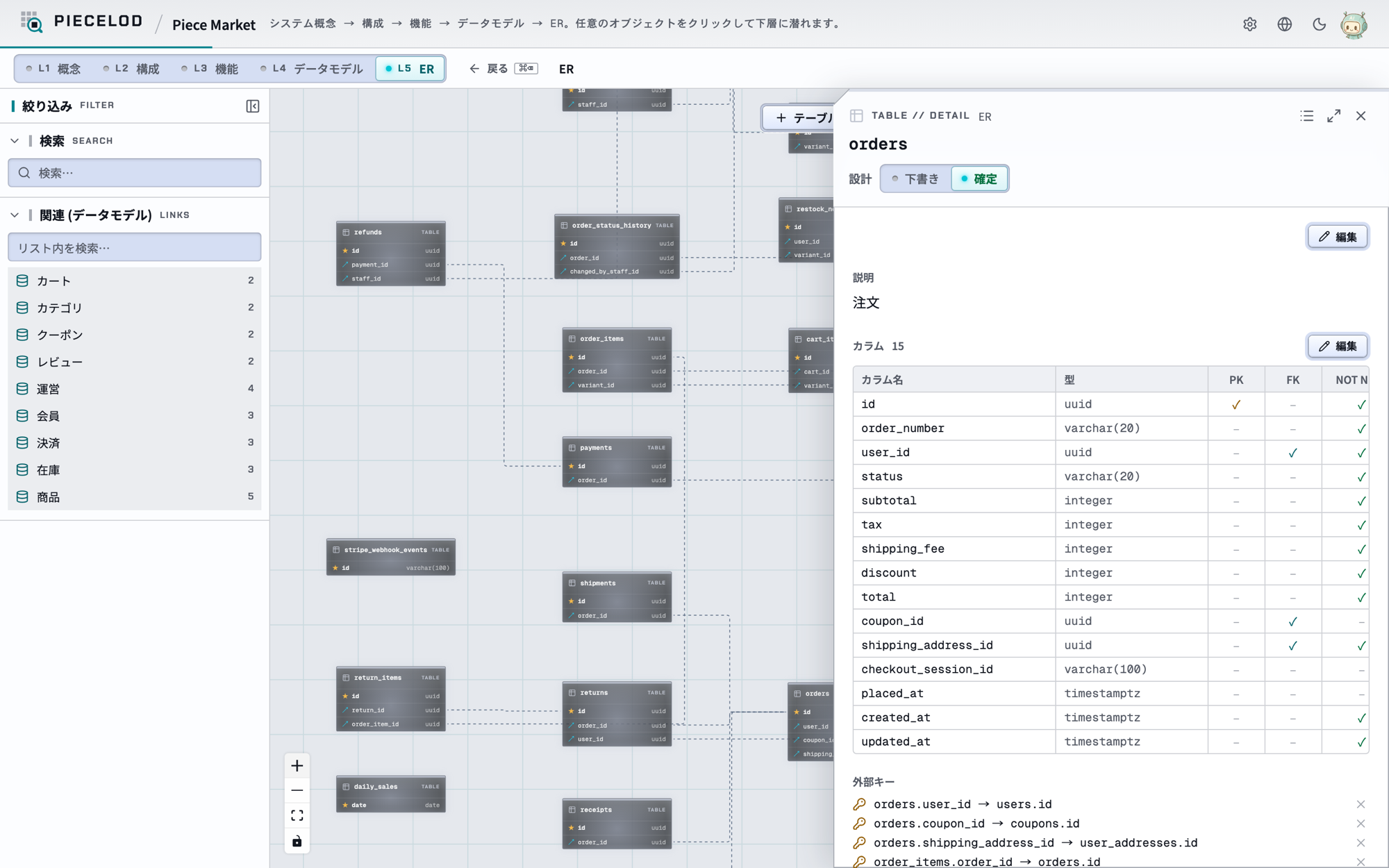Click the 戻る back button

(503, 69)
